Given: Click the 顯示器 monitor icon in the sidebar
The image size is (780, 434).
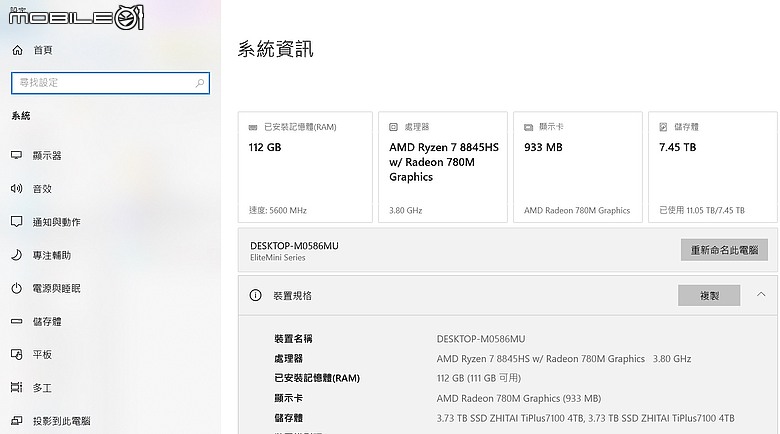Looking at the screenshot, I should click(x=16, y=155).
